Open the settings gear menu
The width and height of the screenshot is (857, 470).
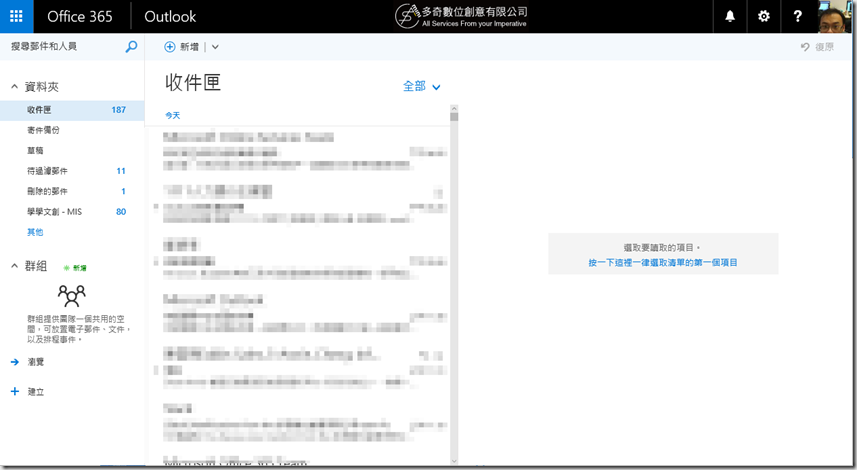pos(764,16)
